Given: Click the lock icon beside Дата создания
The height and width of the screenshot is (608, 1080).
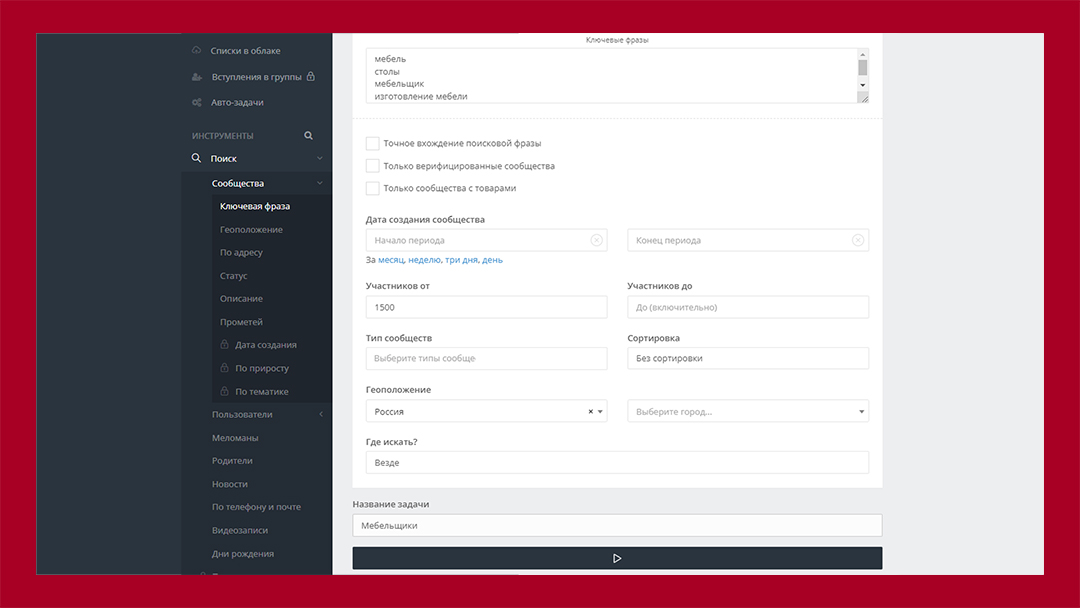Looking at the screenshot, I should (x=225, y=344).
